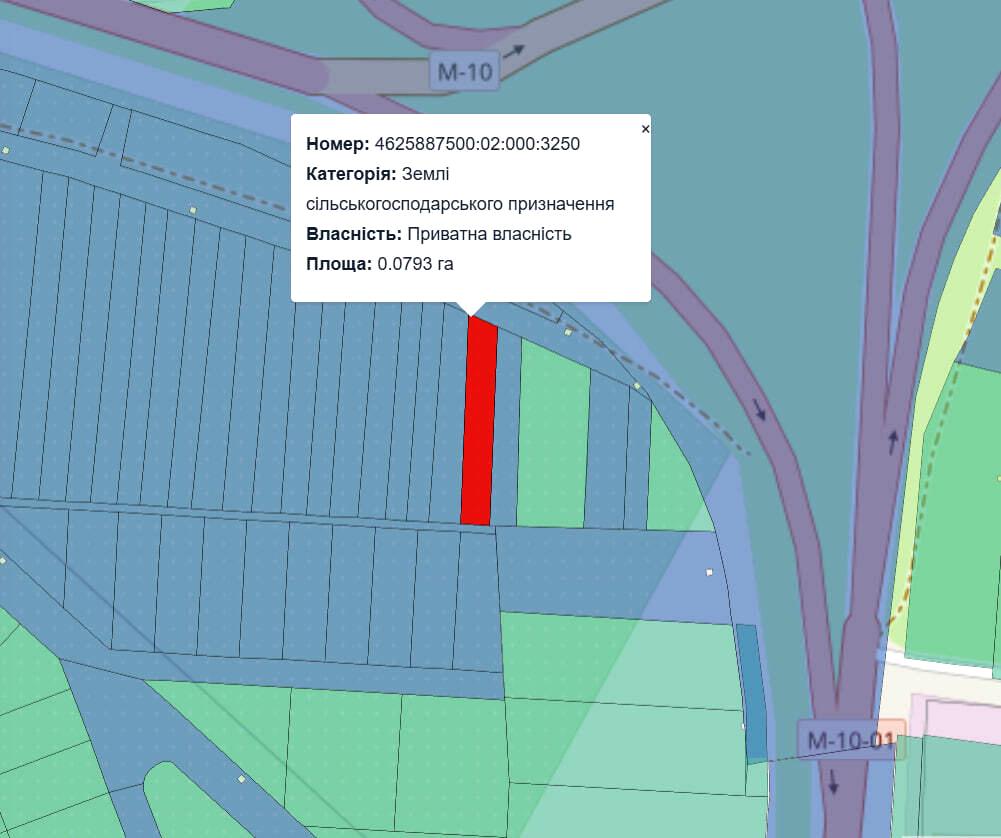Click the M-10-01 road label
The image size is (1001, 838).
[x=850, y=741]
